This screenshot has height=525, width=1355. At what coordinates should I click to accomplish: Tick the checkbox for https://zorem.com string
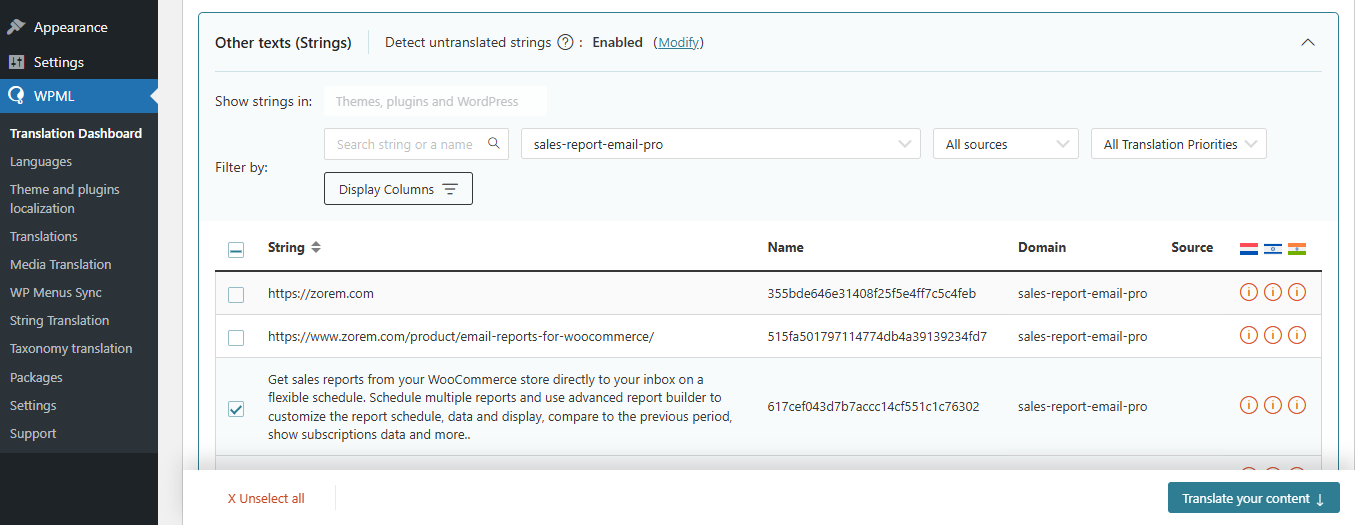(236, 294)
